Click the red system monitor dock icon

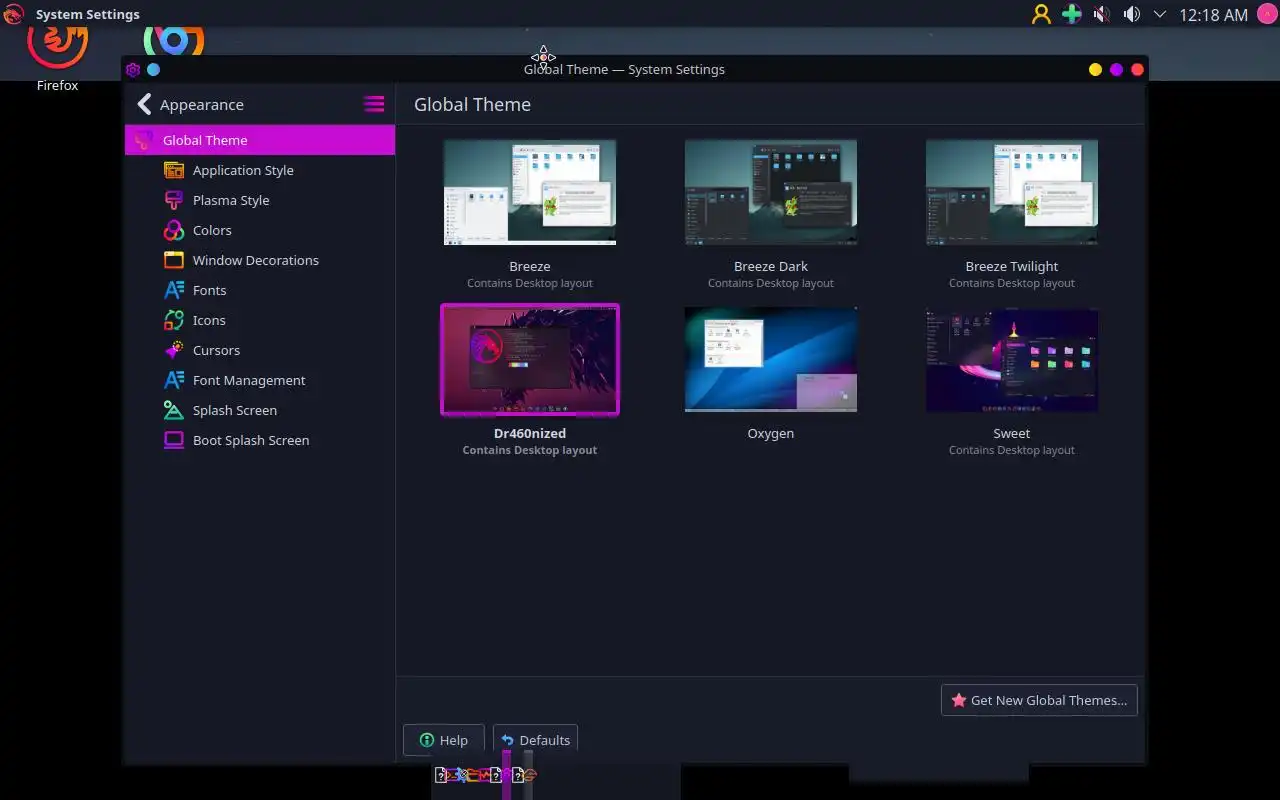[x=484, y=775]
